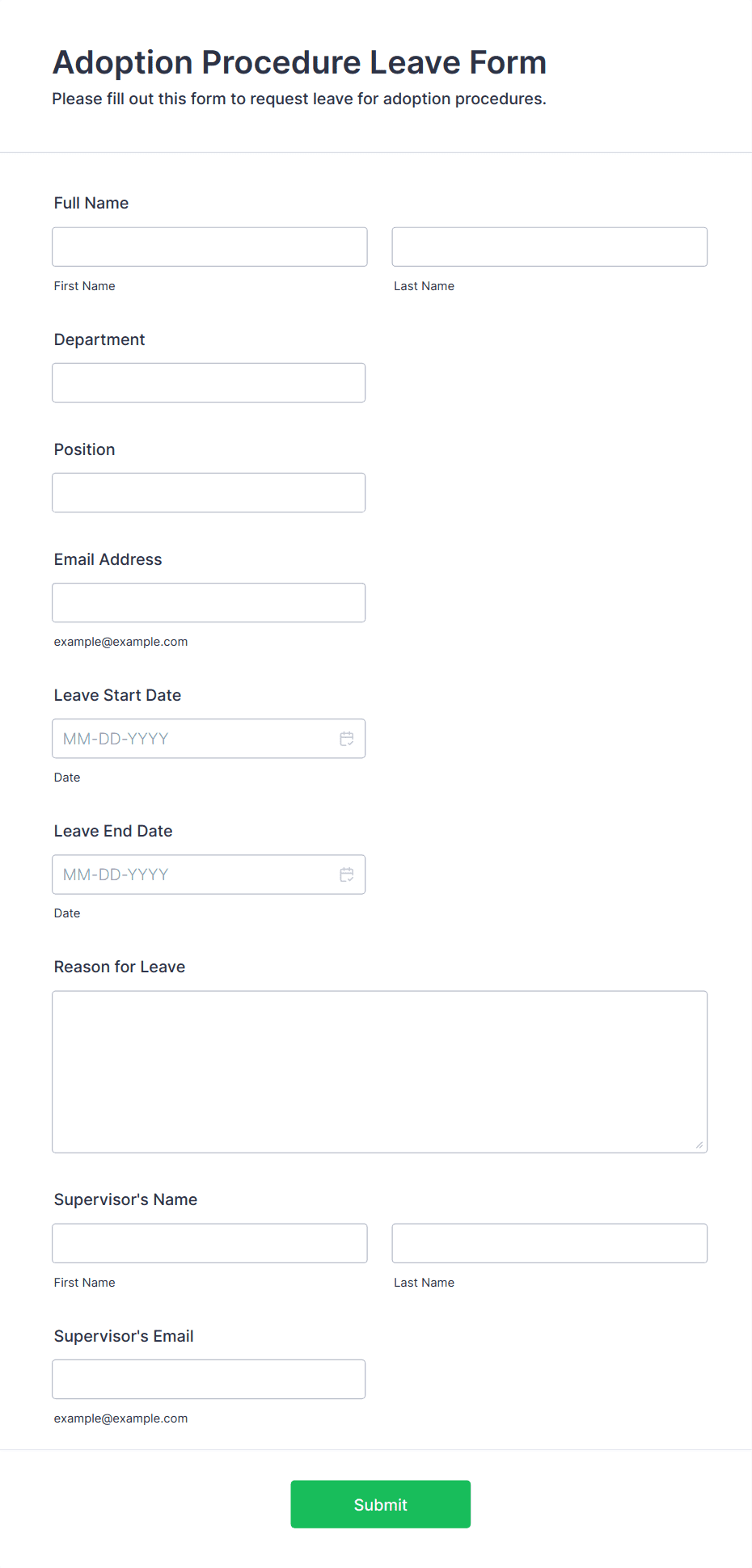Screen dimensions: 752x1568
Task: Grab the Reason for Leave resize handle
Action: coord(699,1144)
